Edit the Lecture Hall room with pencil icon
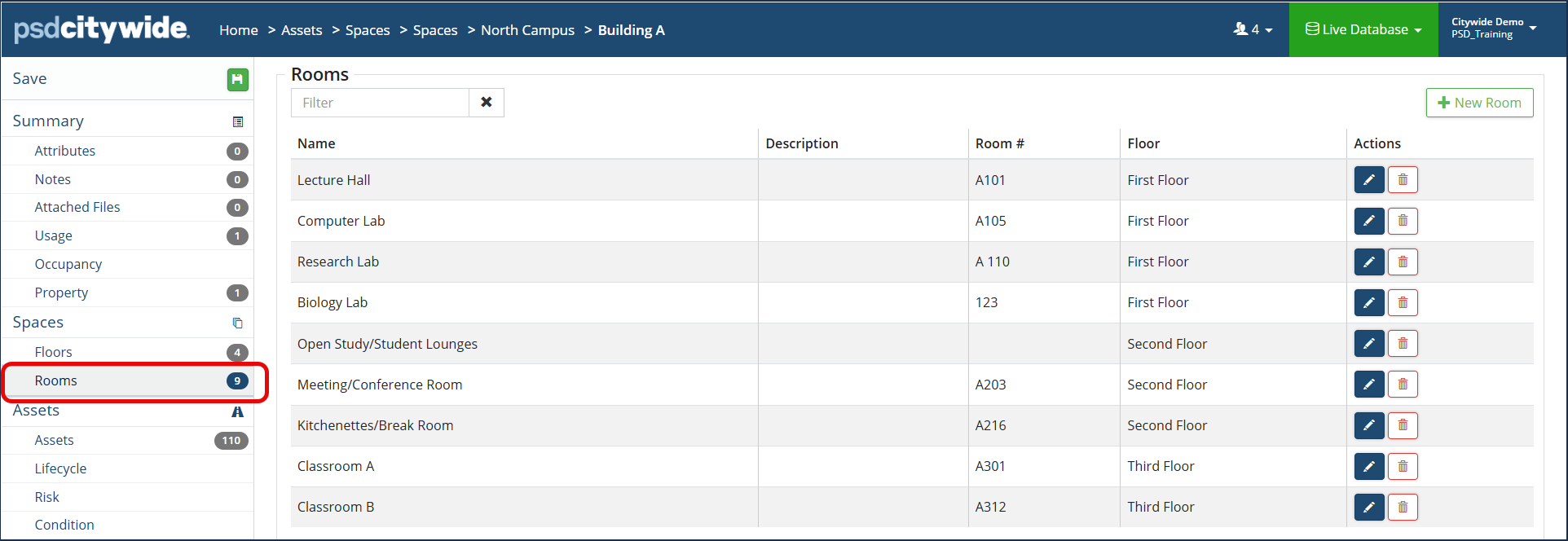The image size is (1568, 541). (x=1369, y=180)
